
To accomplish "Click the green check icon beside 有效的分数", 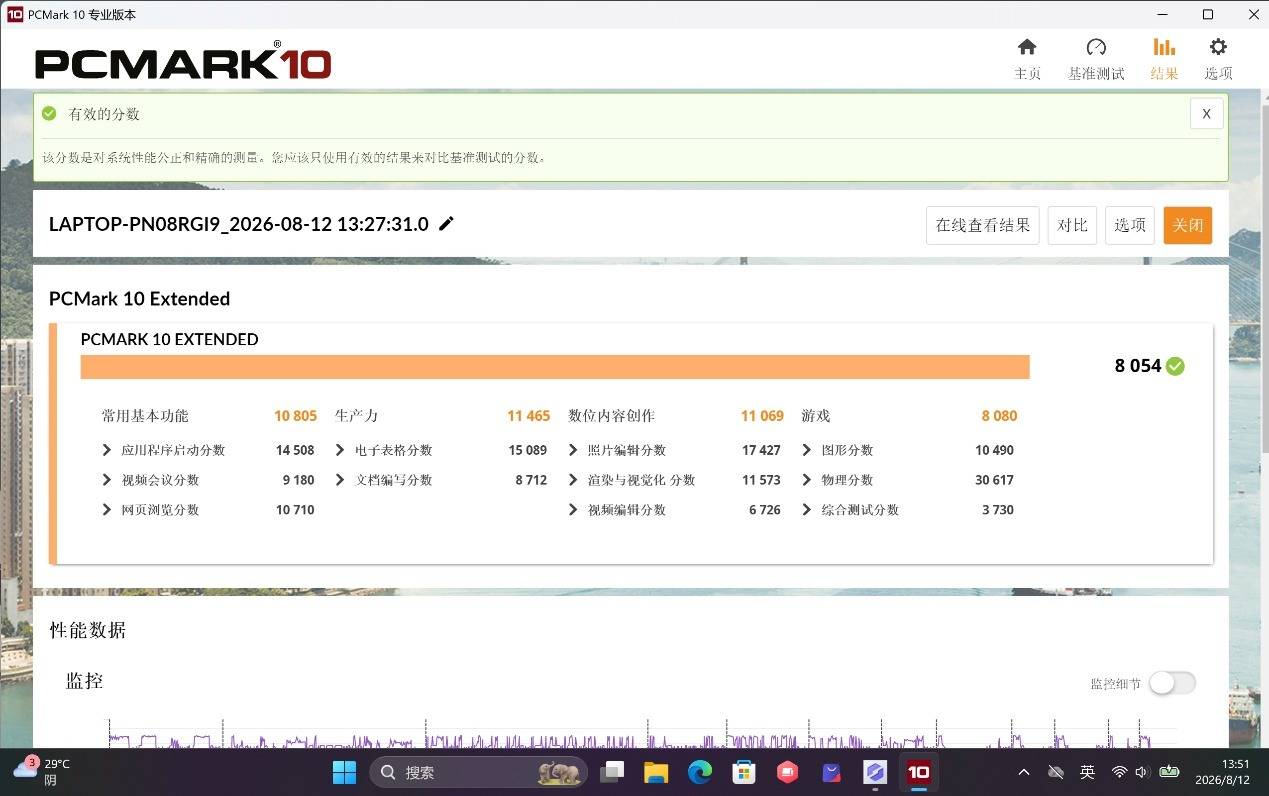I will (x=49, y=114).
